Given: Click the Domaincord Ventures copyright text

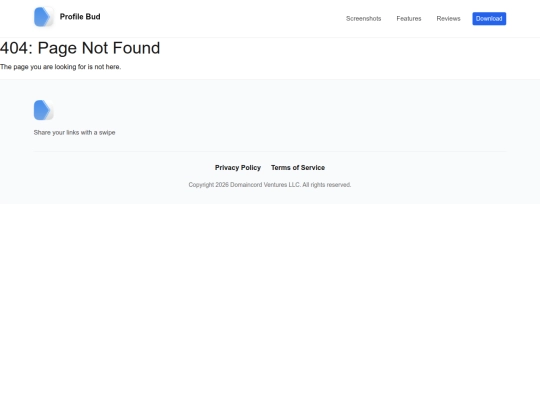Looking at the screenshot, I should (270, 185).
